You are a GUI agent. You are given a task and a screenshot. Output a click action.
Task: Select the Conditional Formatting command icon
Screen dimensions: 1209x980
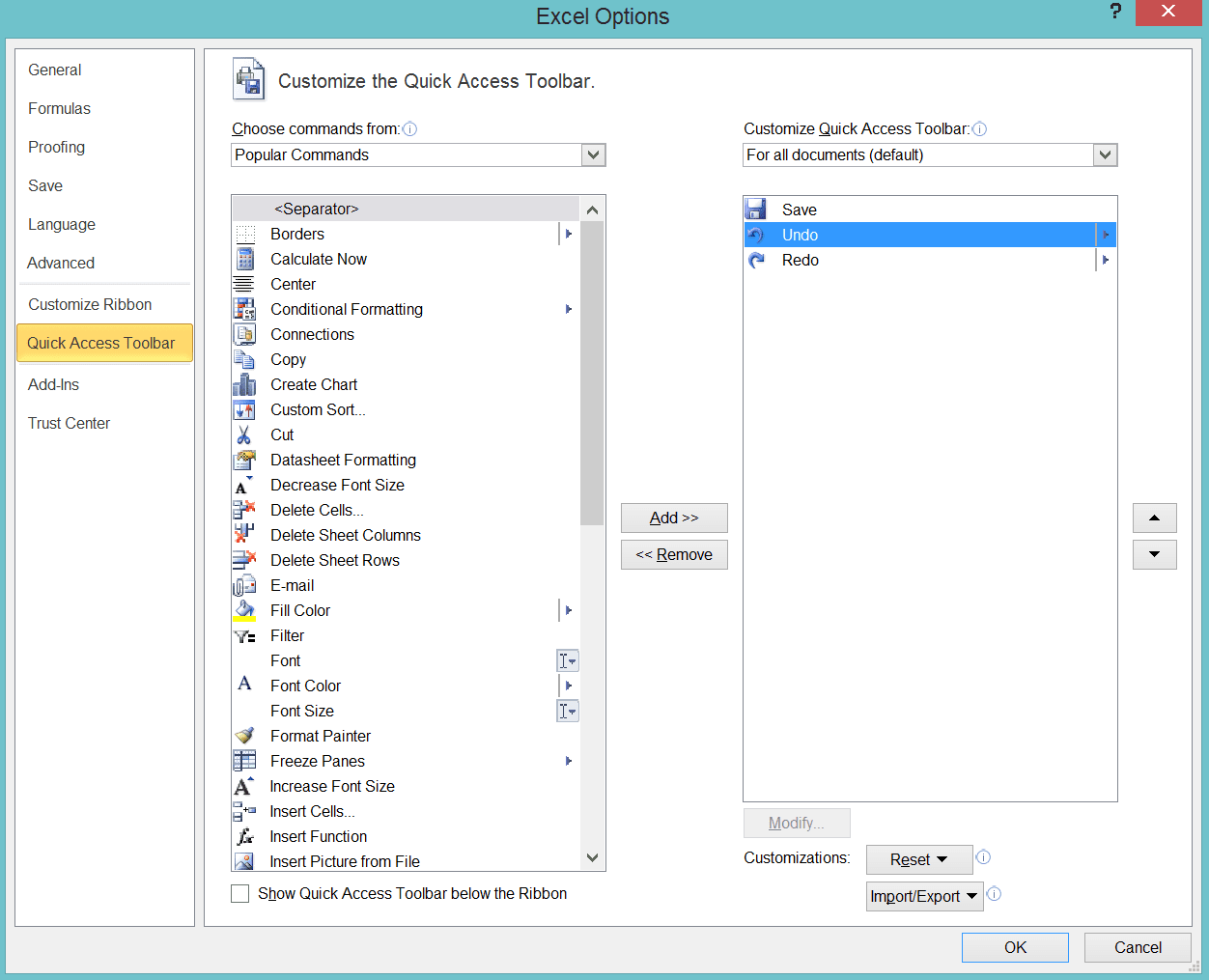click(243, 309)
